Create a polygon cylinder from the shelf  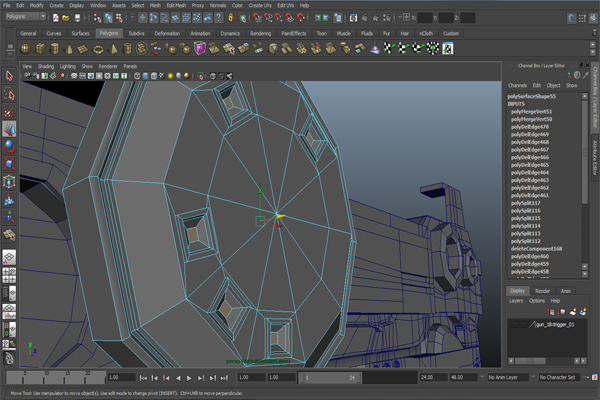[x=55, y=49]
